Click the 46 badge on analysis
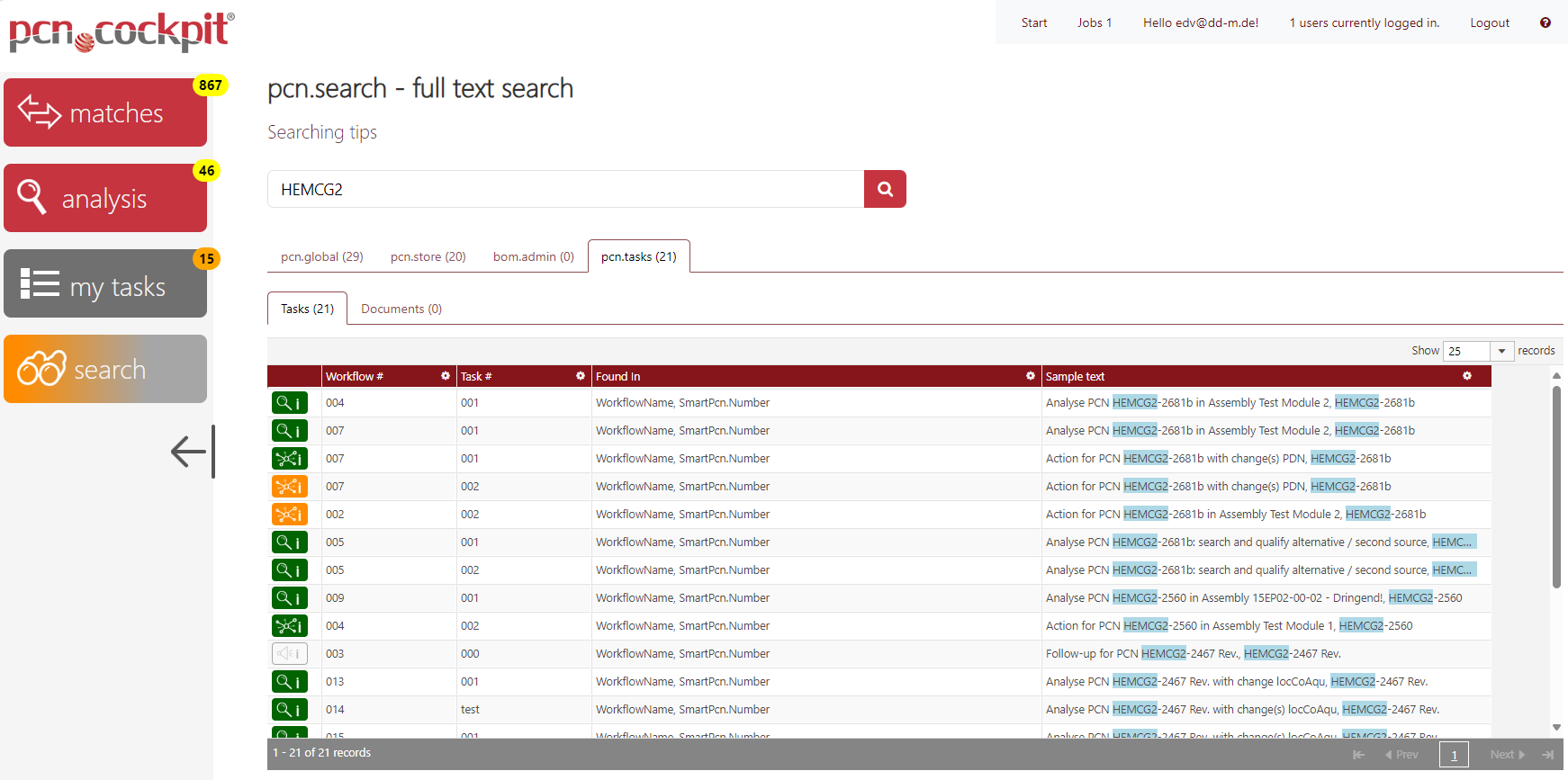Viewport: 1568px width, 780px height. pyautogui.click(x=207, y=171)
